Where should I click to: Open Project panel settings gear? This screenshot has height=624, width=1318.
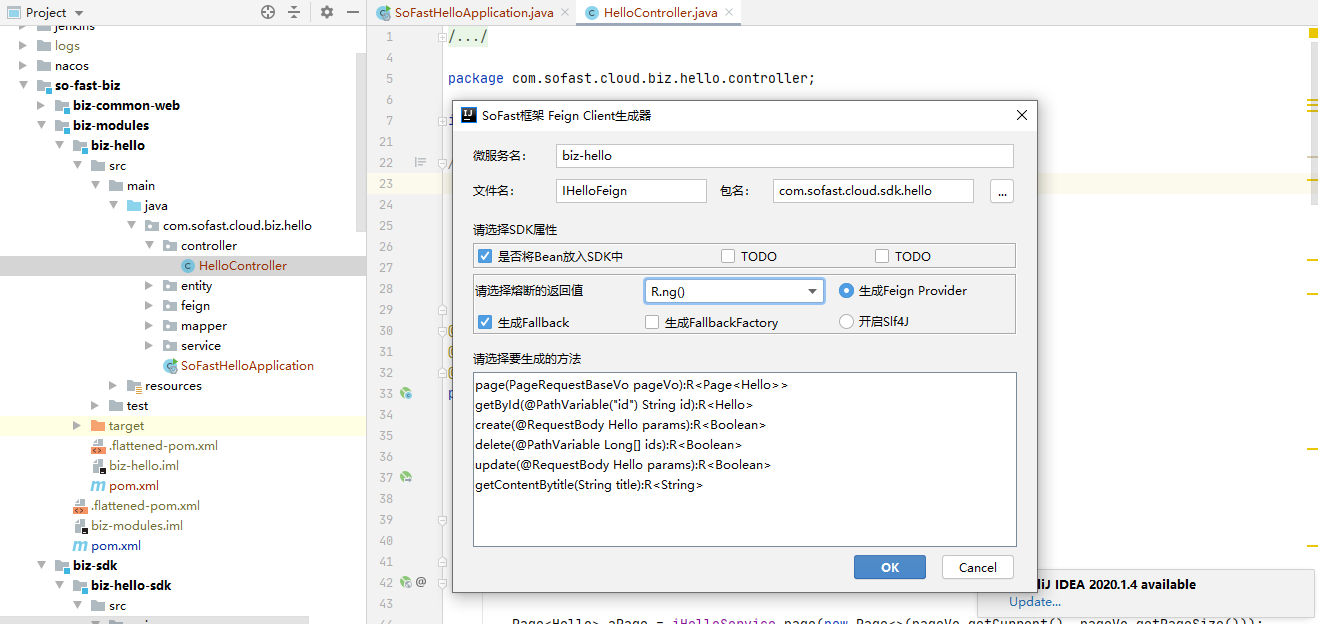click(x=327, y=12)
